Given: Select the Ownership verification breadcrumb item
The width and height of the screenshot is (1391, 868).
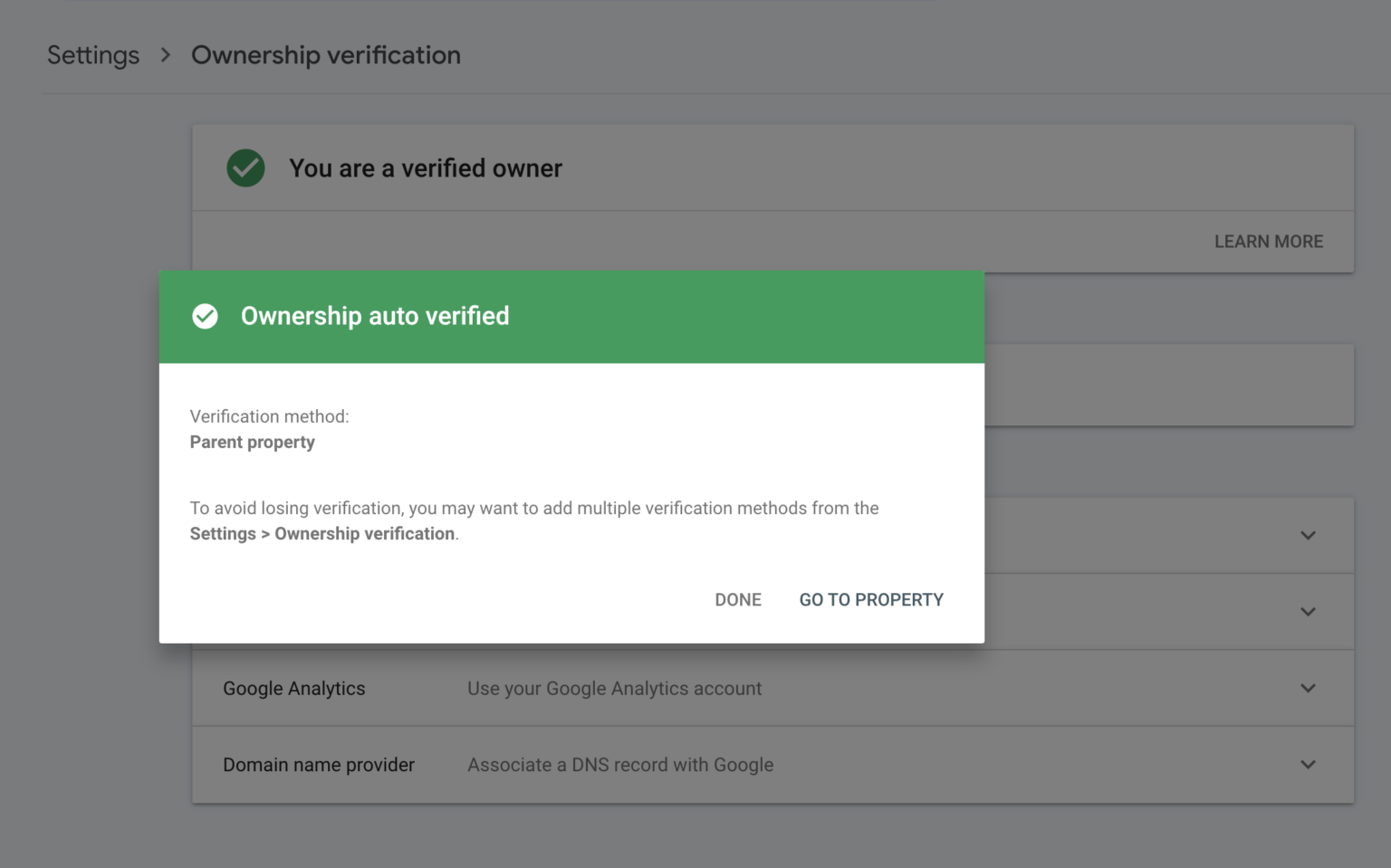Looking at the screenshot, I should point(325,55).
